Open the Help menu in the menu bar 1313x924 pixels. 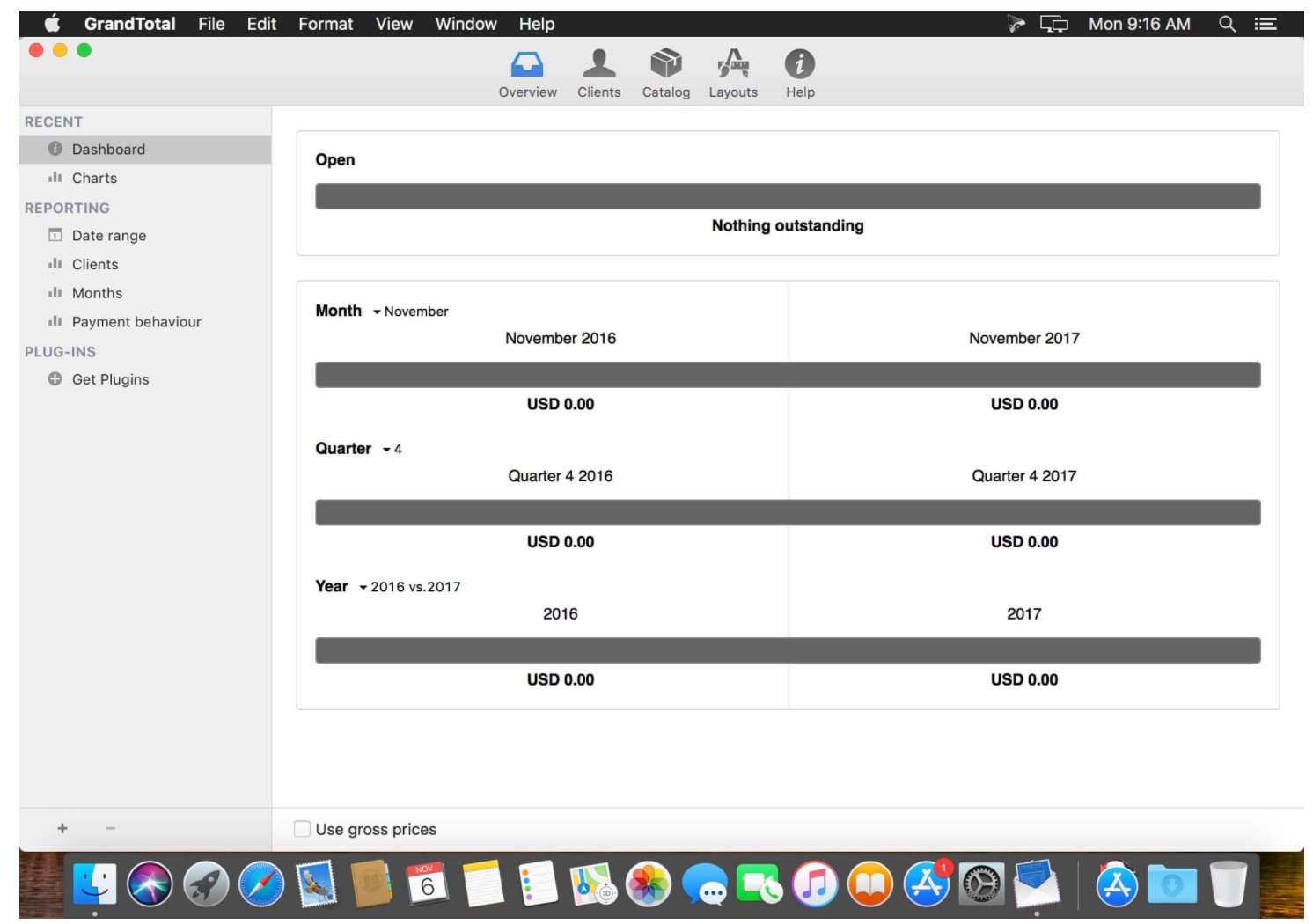pos(536,24)
